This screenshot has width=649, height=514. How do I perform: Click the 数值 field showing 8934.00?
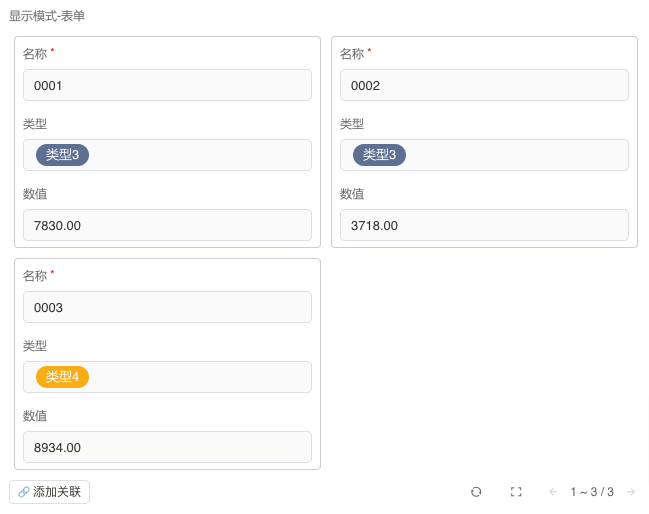(x=167, y=447)
